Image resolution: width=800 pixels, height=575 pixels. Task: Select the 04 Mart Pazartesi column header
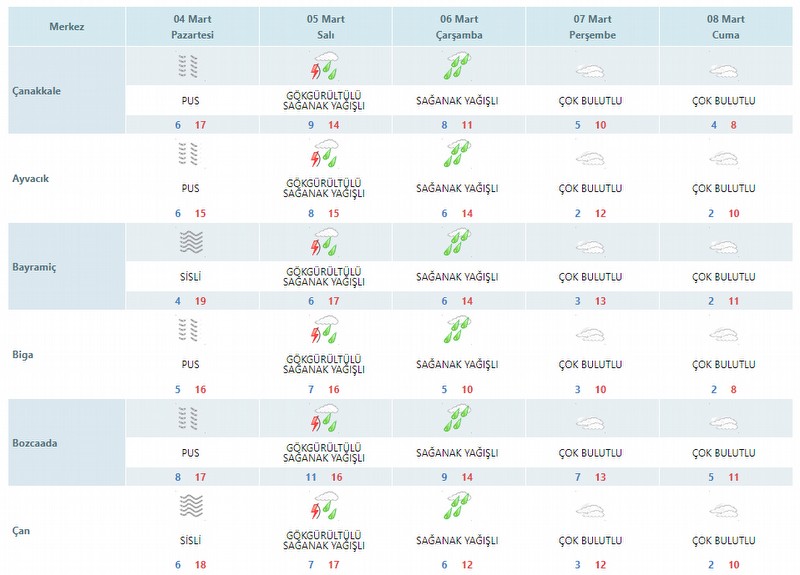click(x=192, y=27)
